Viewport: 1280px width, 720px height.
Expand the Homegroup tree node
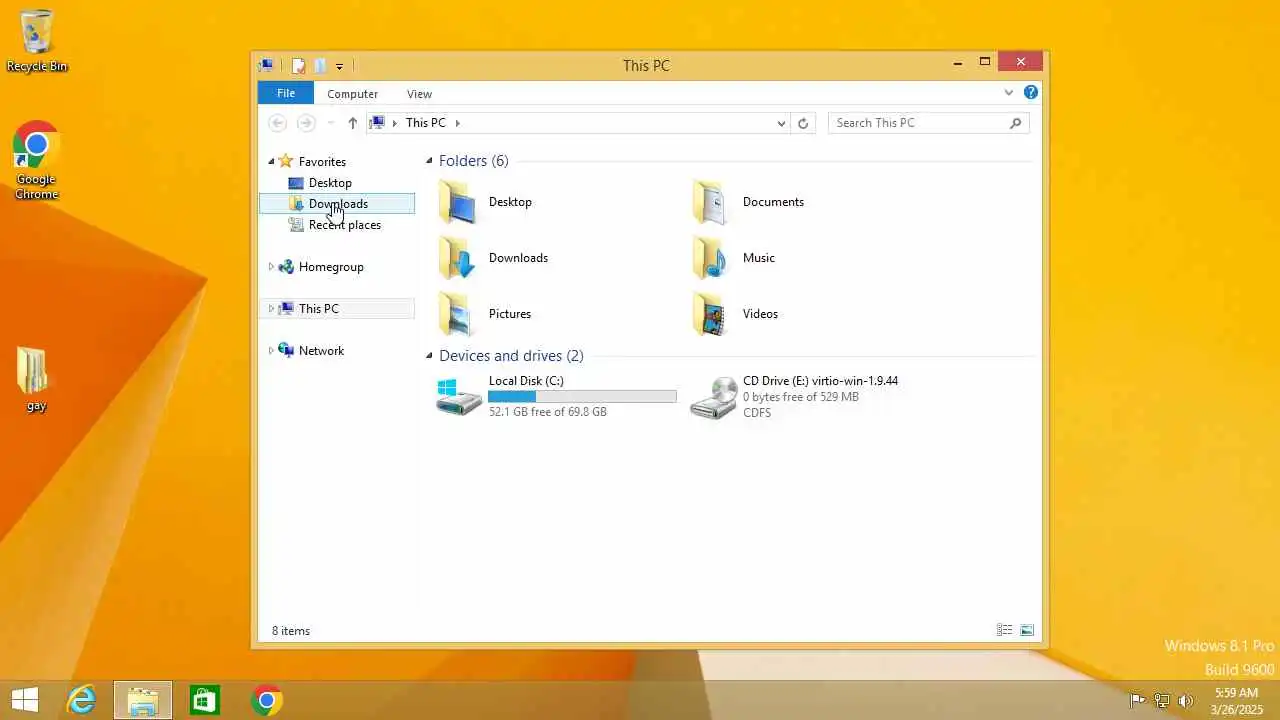coord(271,267)
